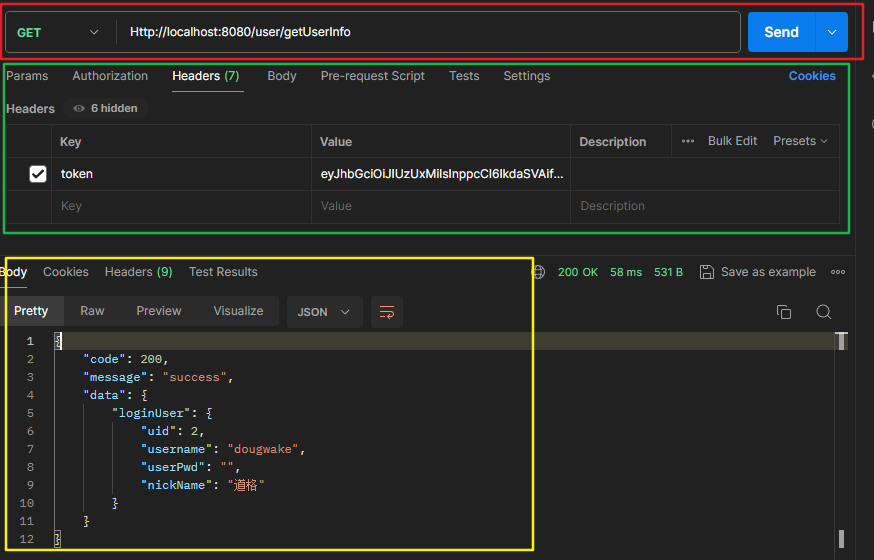874x560 pixels.
Task: Open the JSON format dropdown
Action: pos(324,312)
